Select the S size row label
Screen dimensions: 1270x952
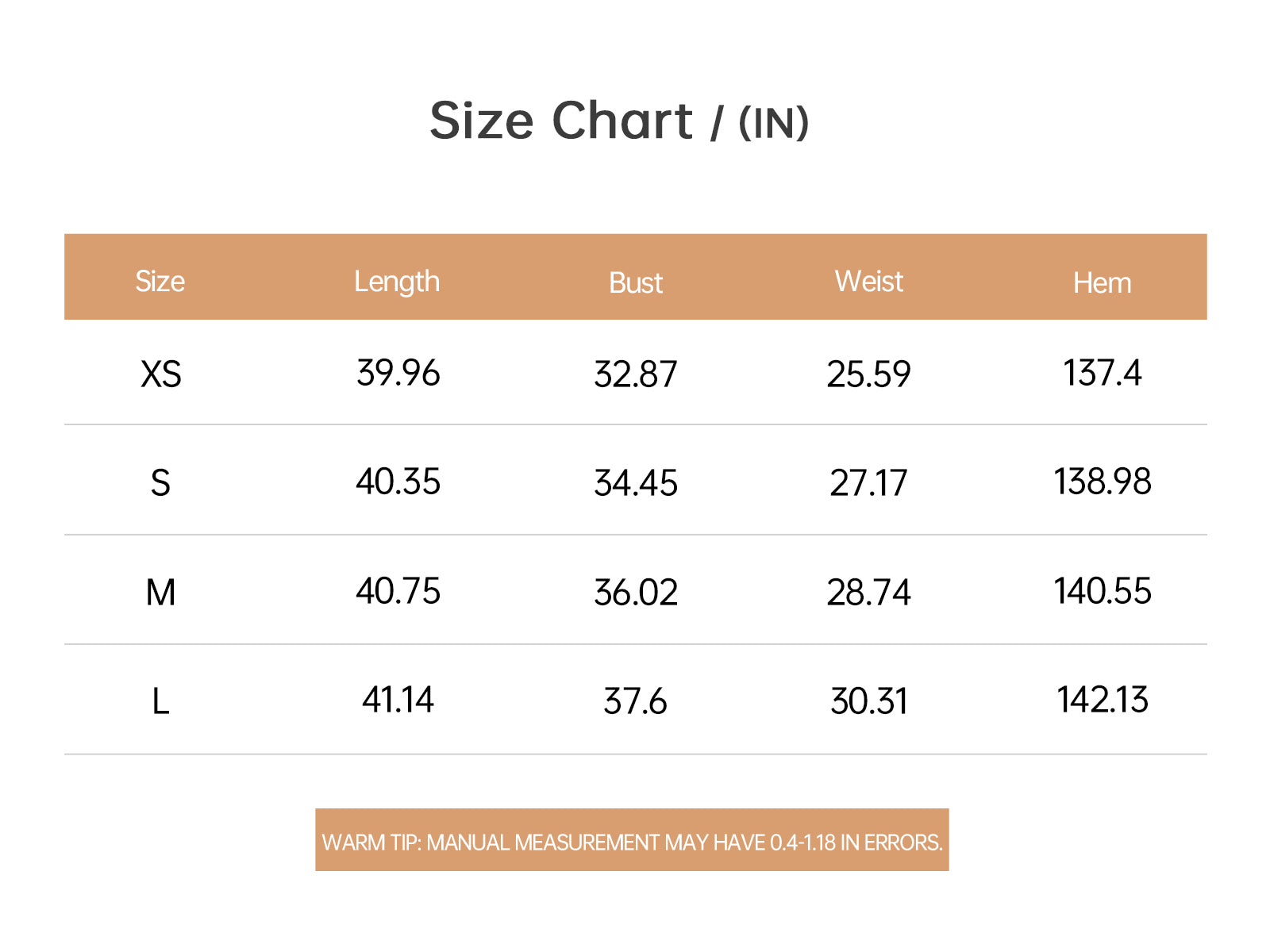coord(160,482)
